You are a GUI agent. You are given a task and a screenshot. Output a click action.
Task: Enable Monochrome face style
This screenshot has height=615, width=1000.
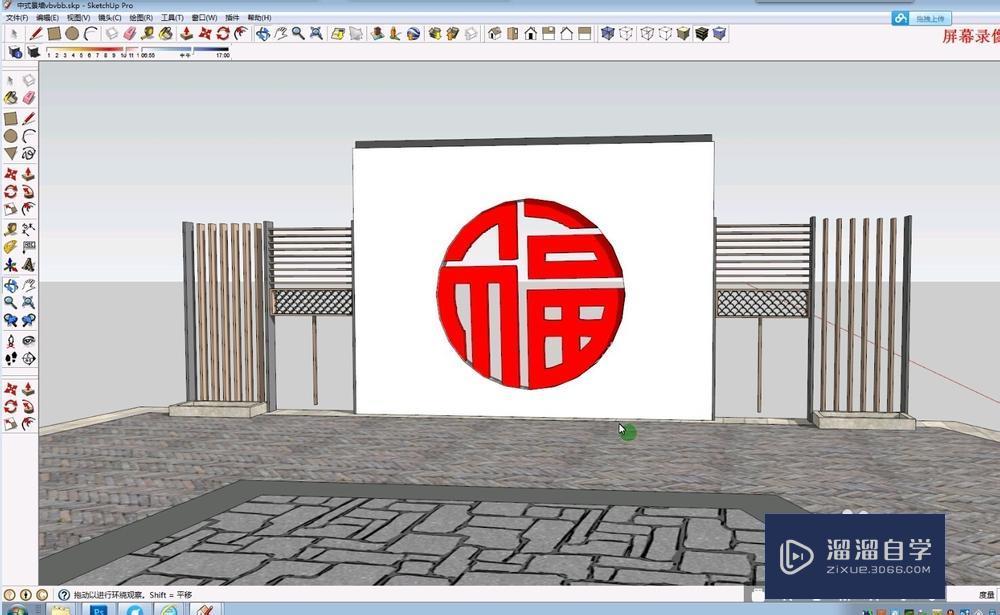719,33
